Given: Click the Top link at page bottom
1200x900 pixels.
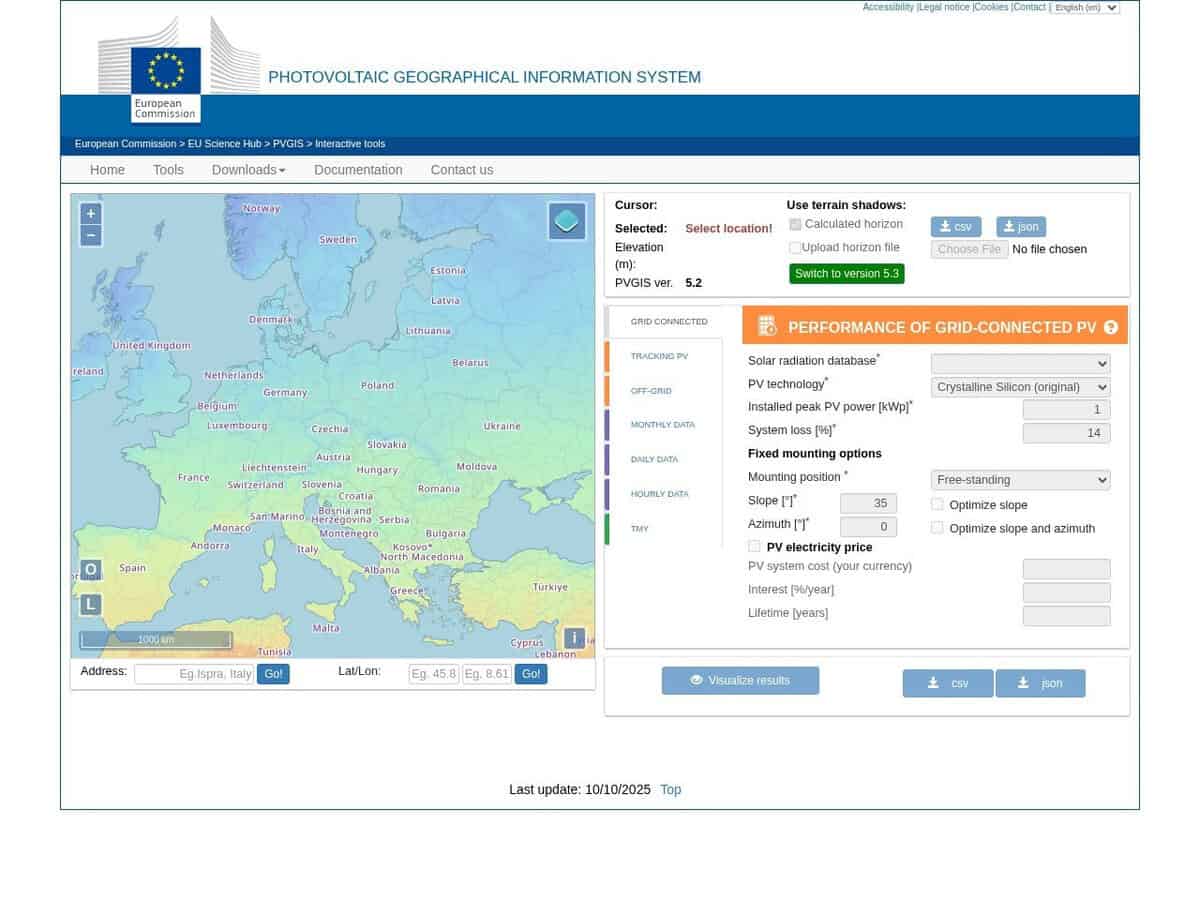Looking at the screenshot, I should 670,790.
